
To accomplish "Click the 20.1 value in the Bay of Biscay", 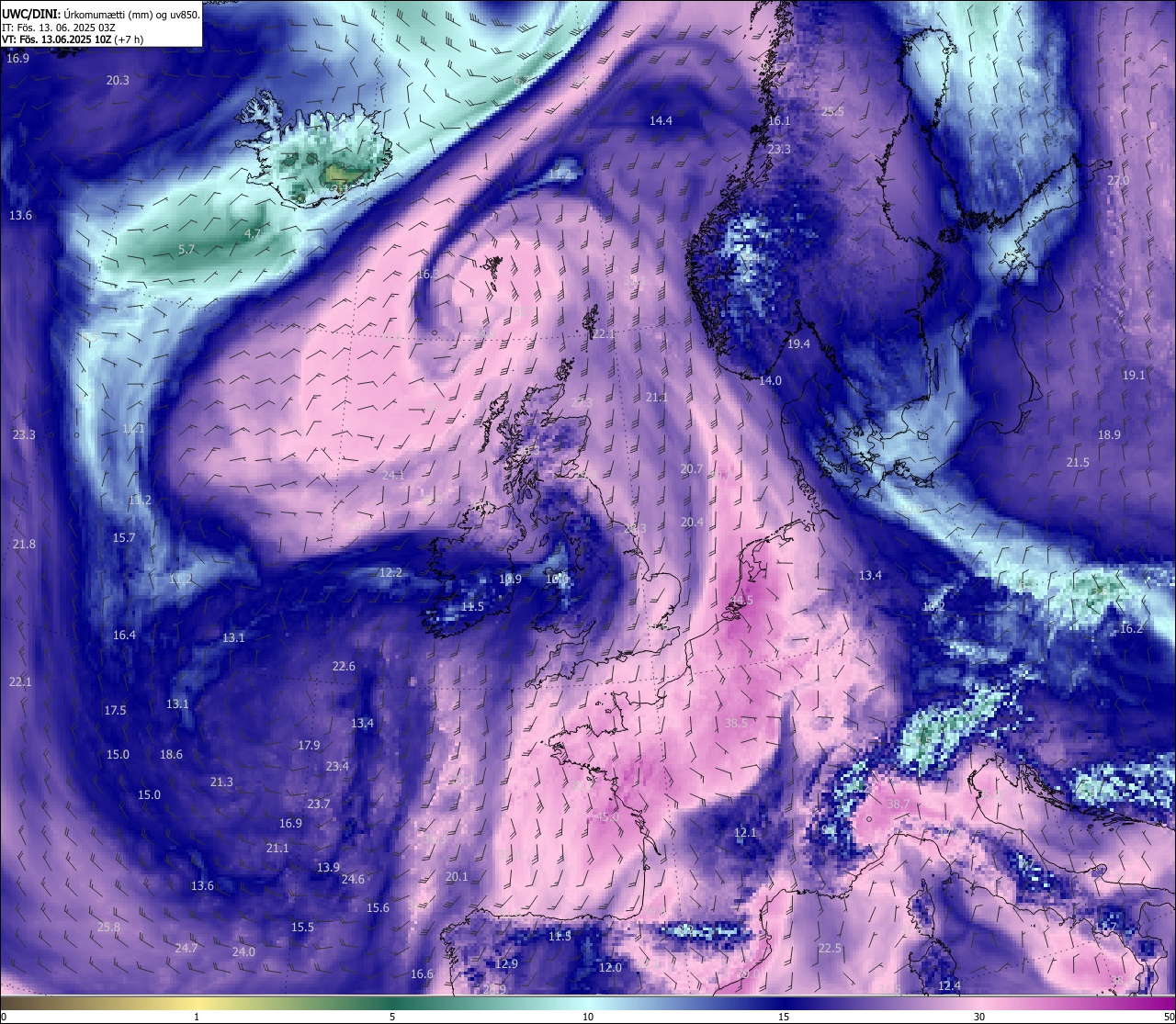I will click(457, 876).
